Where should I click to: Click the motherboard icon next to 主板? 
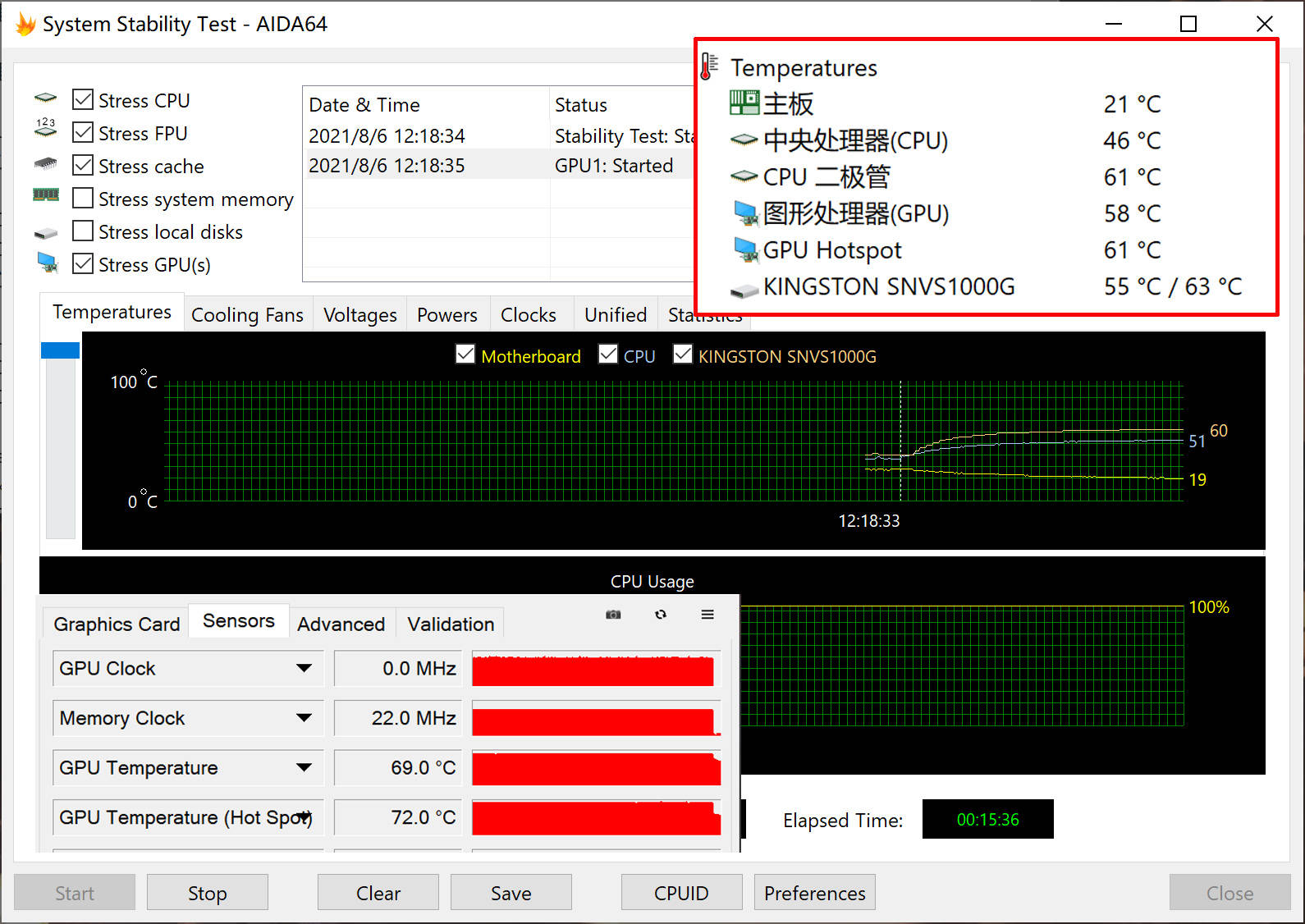744,103
